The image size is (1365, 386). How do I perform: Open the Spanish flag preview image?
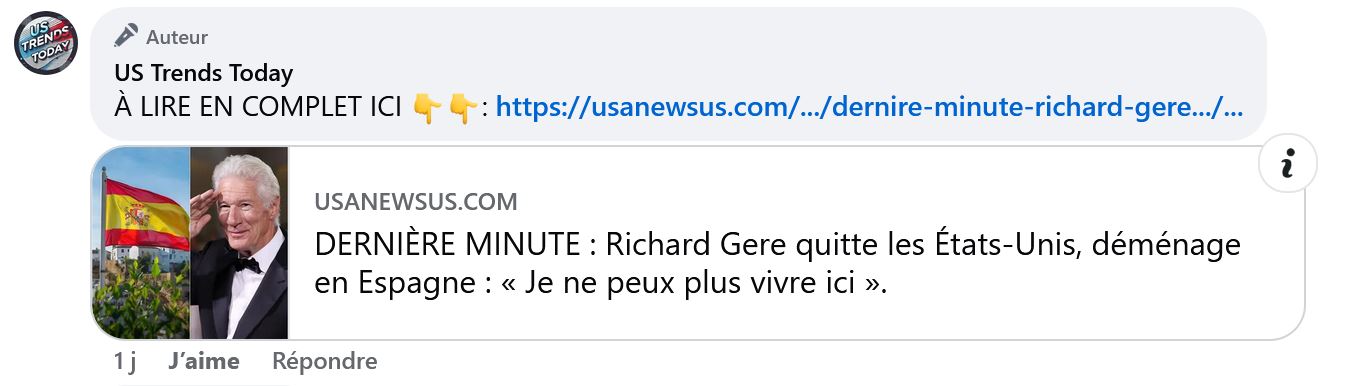(x=140, y=243)
